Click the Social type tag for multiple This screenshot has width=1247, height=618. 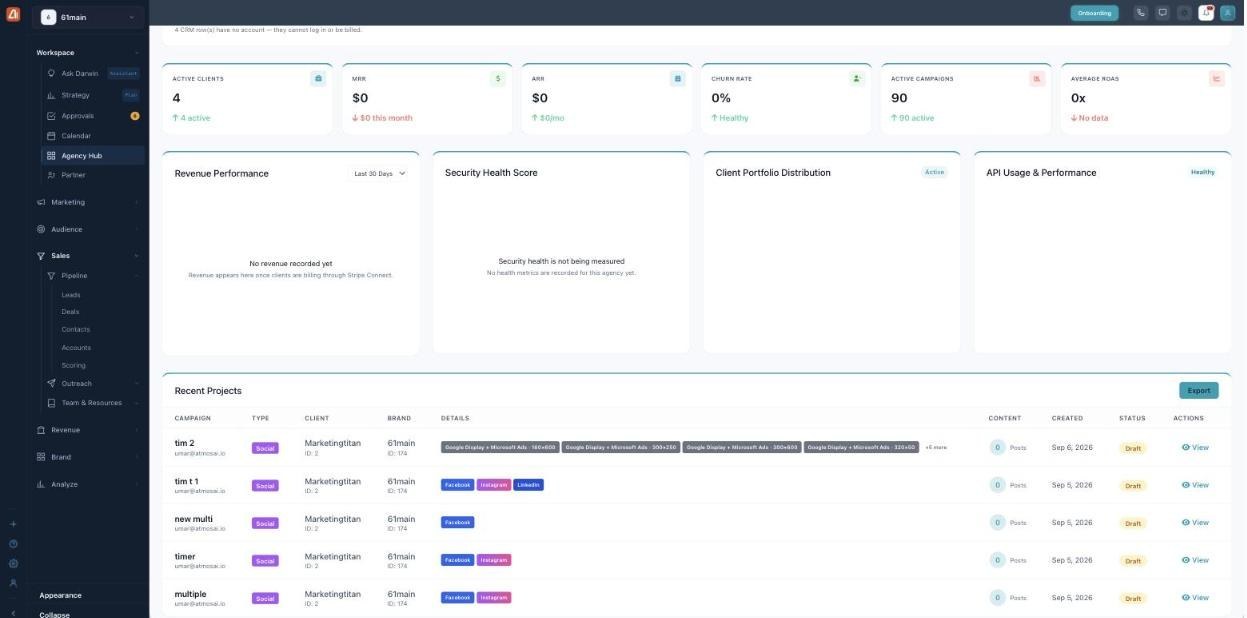click(x=265, y=598)
